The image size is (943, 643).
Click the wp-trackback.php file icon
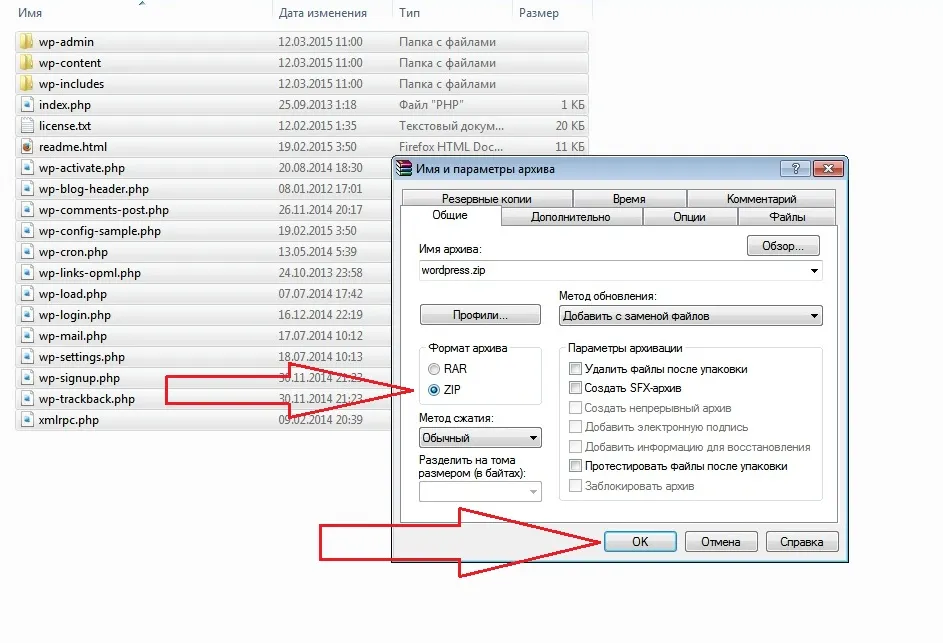[x=26, y=399]
